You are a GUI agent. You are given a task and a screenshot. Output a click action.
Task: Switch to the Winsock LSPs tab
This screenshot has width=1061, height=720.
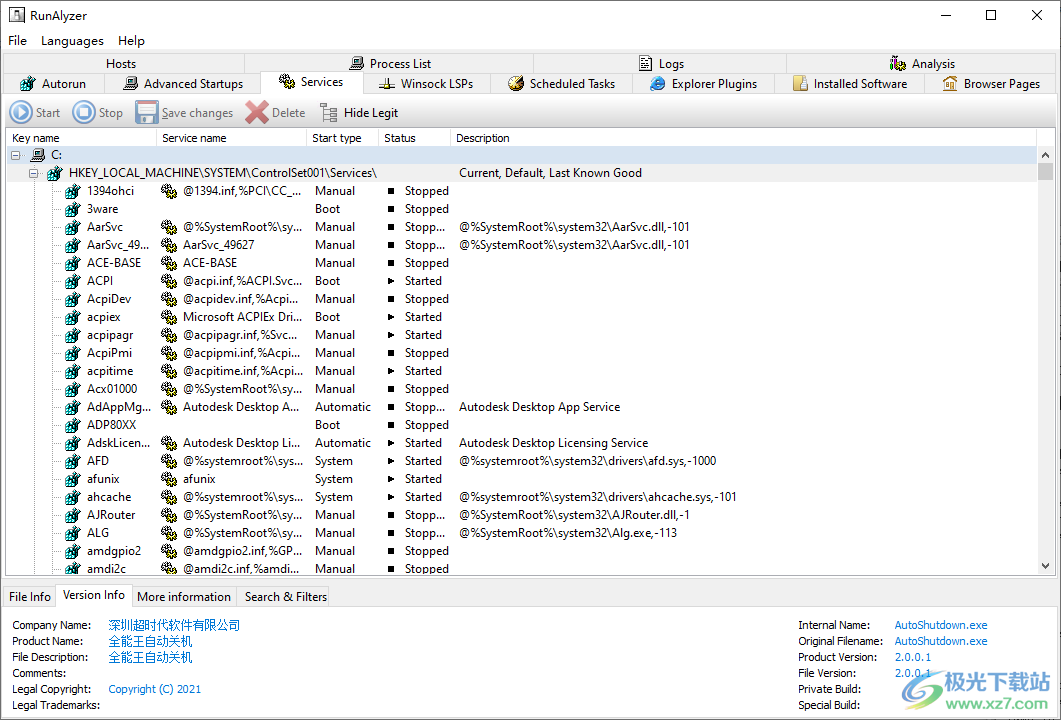click(x=426, y=84)
